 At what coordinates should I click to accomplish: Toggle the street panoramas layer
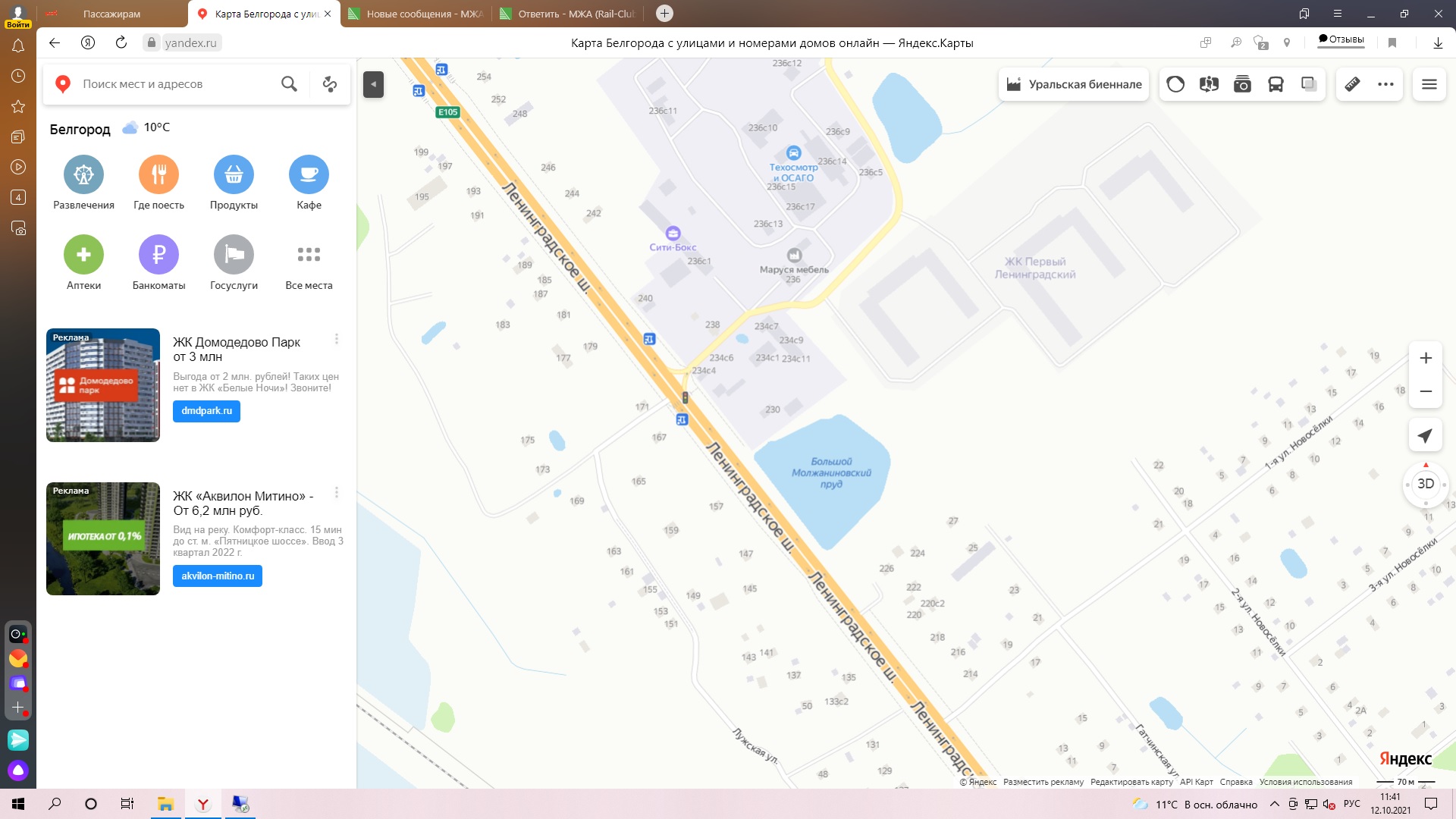(1209, 84)
